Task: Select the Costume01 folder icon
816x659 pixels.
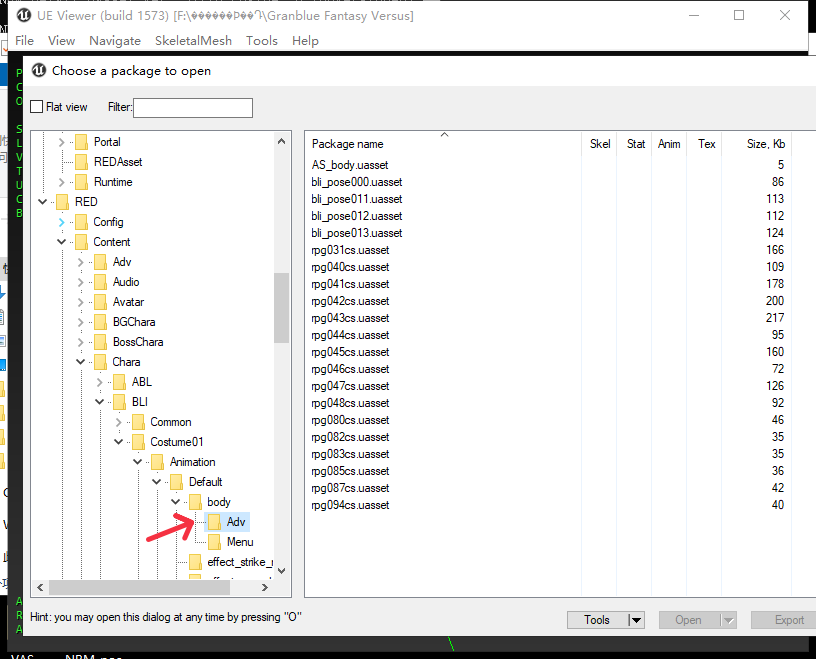Action: 138,442
